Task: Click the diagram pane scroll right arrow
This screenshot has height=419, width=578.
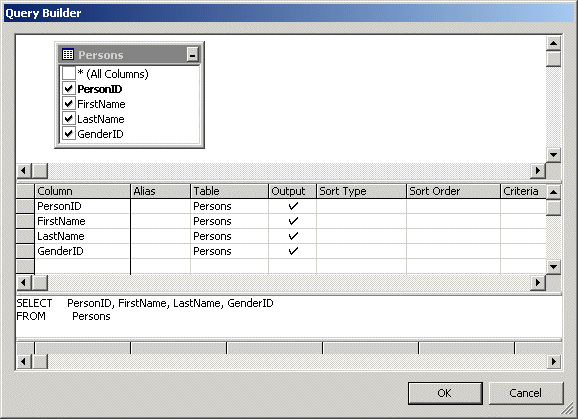Action: coord(538,170)
